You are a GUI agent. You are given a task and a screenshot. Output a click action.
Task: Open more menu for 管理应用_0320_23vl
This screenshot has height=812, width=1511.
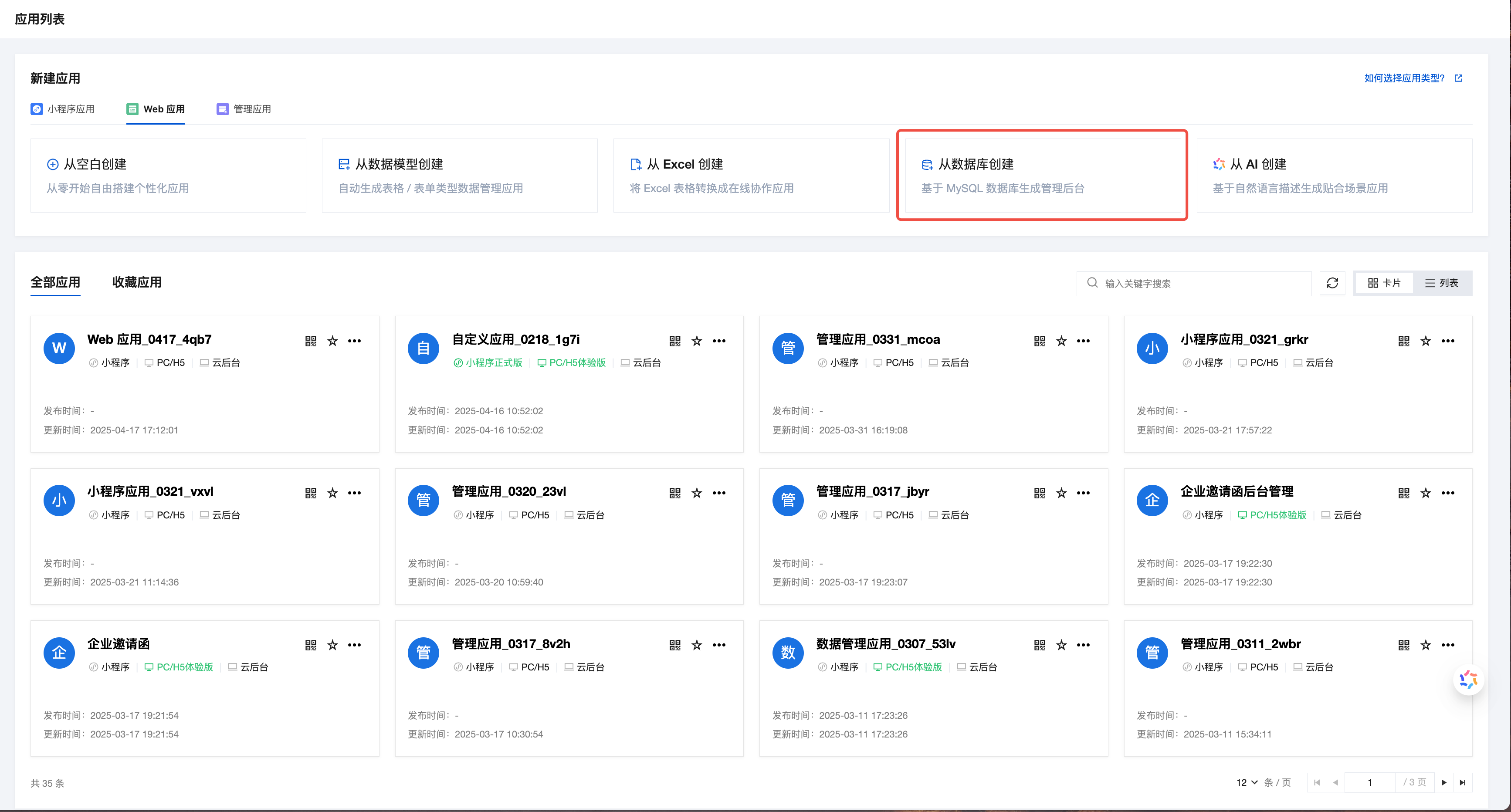(719, 493)
